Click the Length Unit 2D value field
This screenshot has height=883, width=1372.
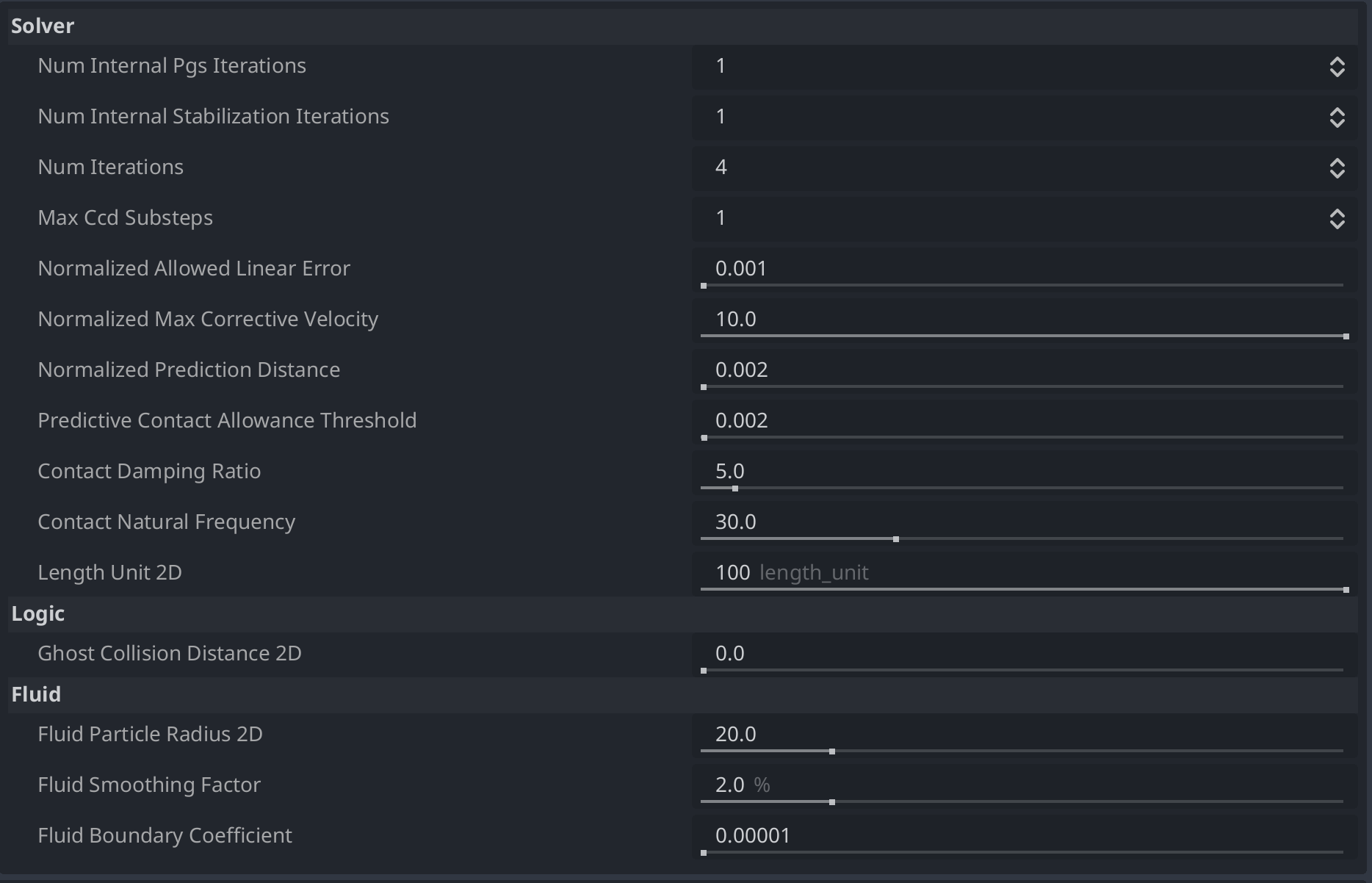click(1021, 572)
